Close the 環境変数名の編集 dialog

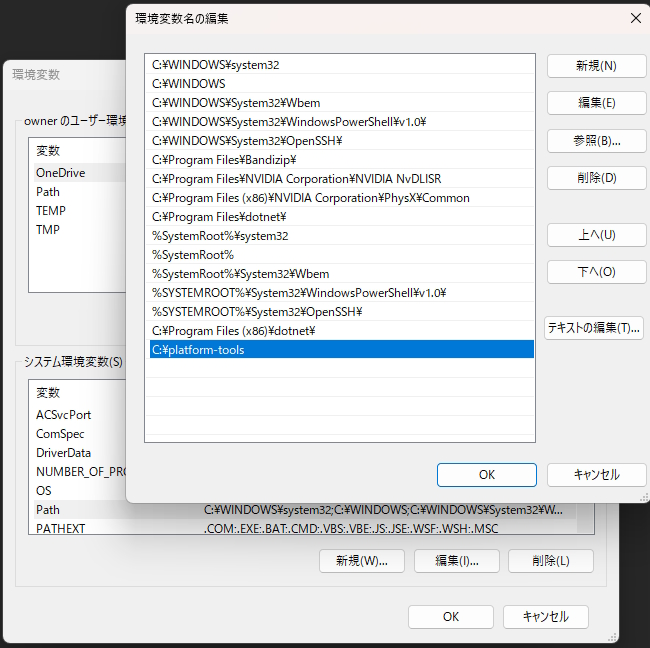(x=635, y=18)
